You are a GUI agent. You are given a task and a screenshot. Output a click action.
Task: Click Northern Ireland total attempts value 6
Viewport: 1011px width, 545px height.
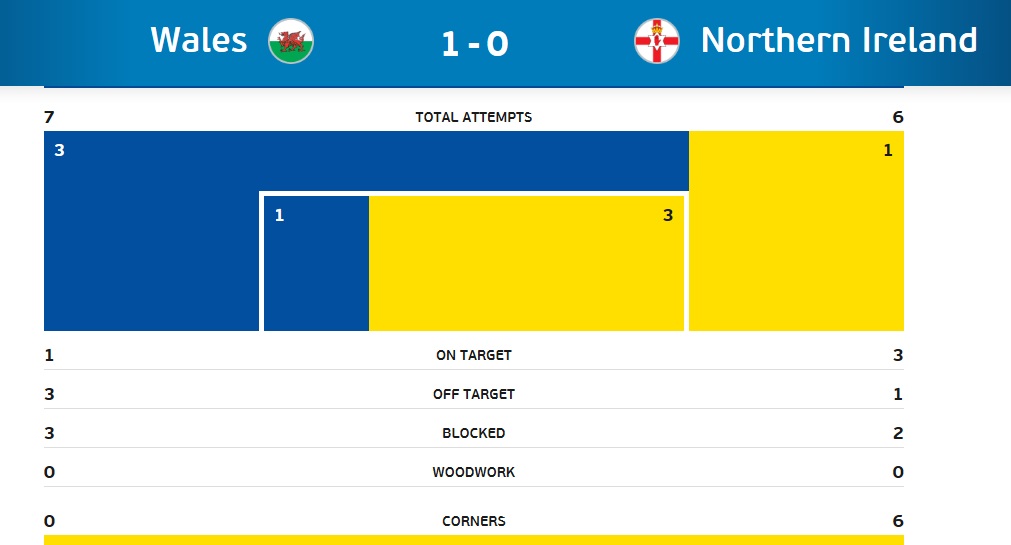(x=898, y=117)
